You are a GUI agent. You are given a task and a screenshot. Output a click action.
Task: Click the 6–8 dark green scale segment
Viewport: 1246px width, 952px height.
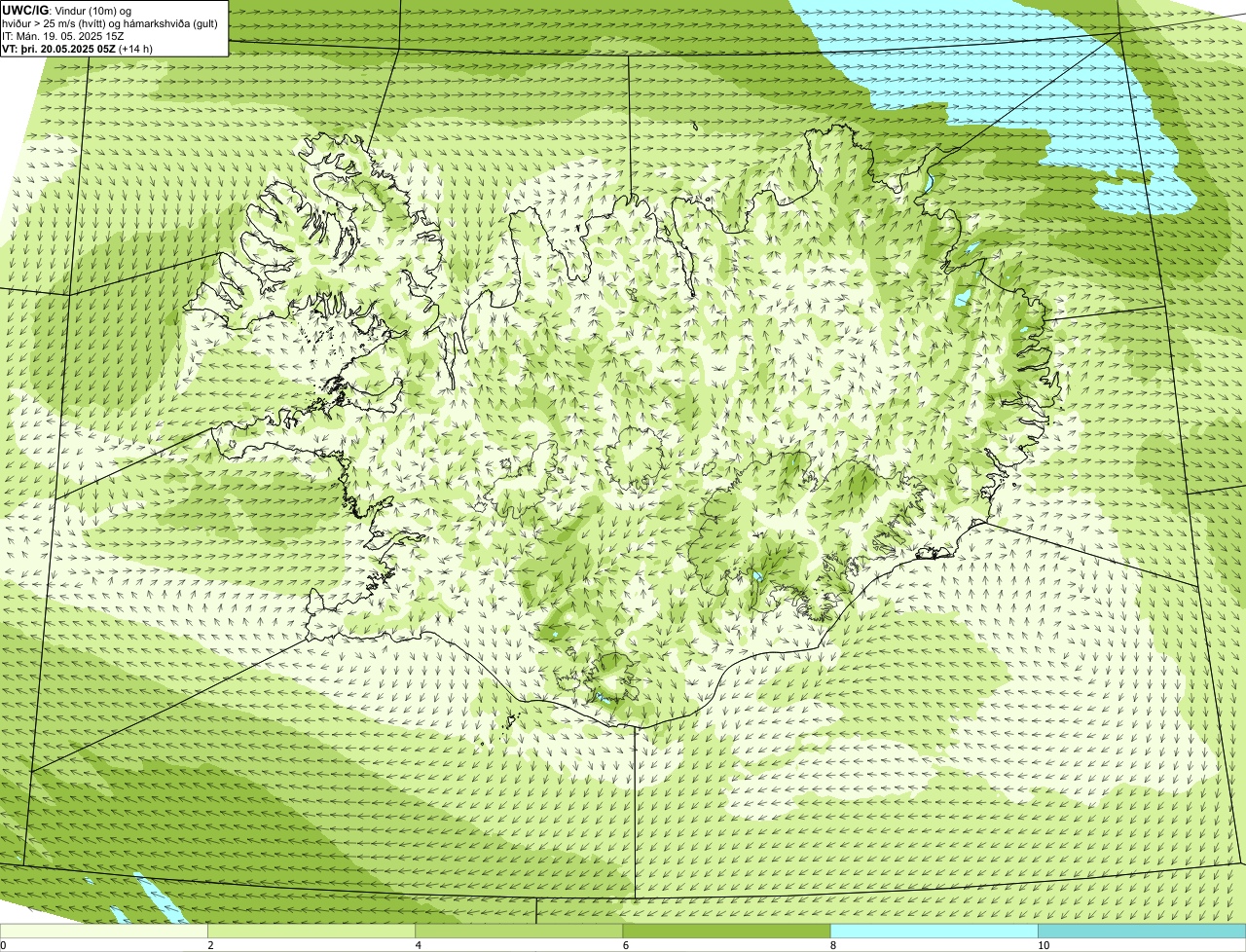726,932
